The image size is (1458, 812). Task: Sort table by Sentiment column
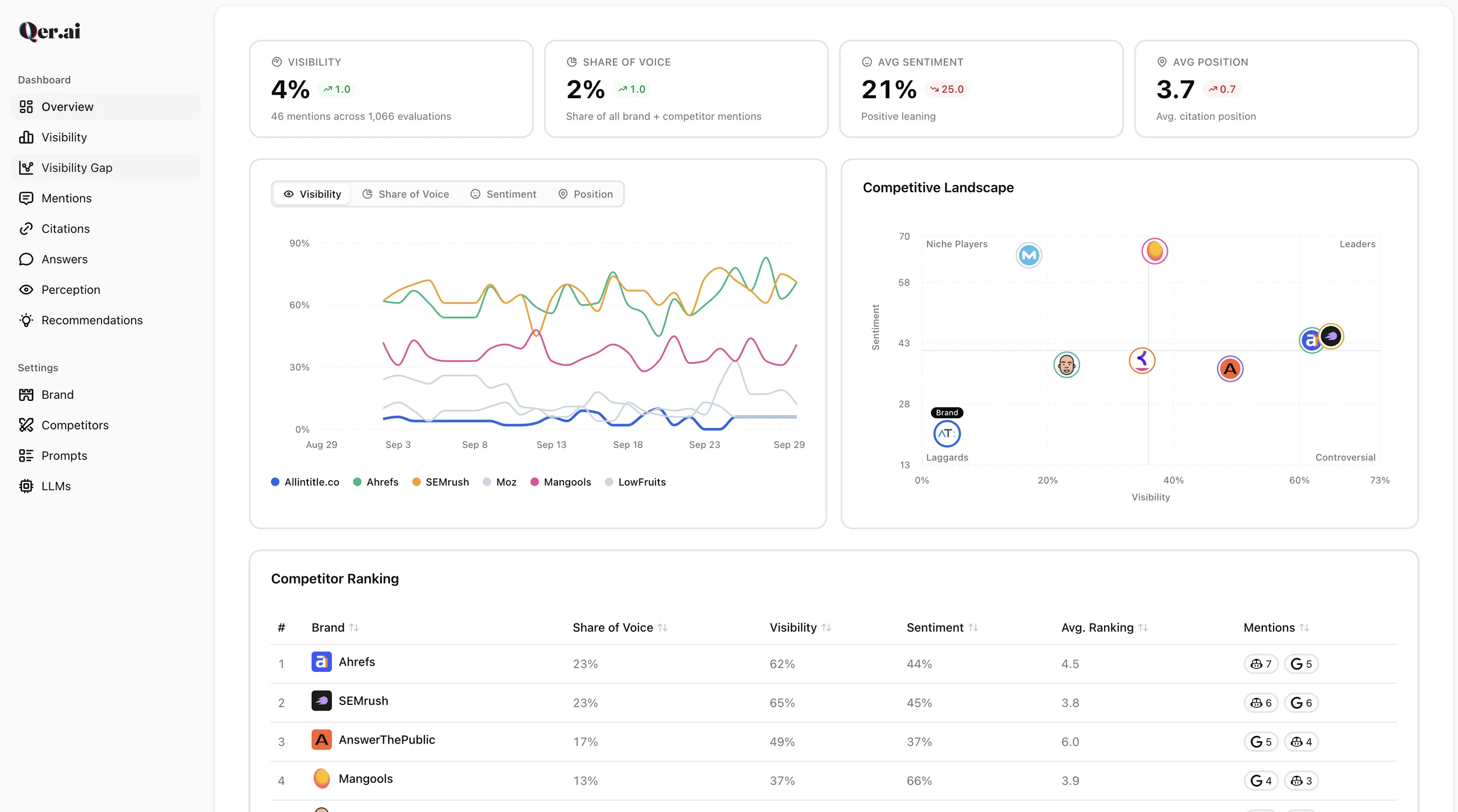click(x=942, y=628)
